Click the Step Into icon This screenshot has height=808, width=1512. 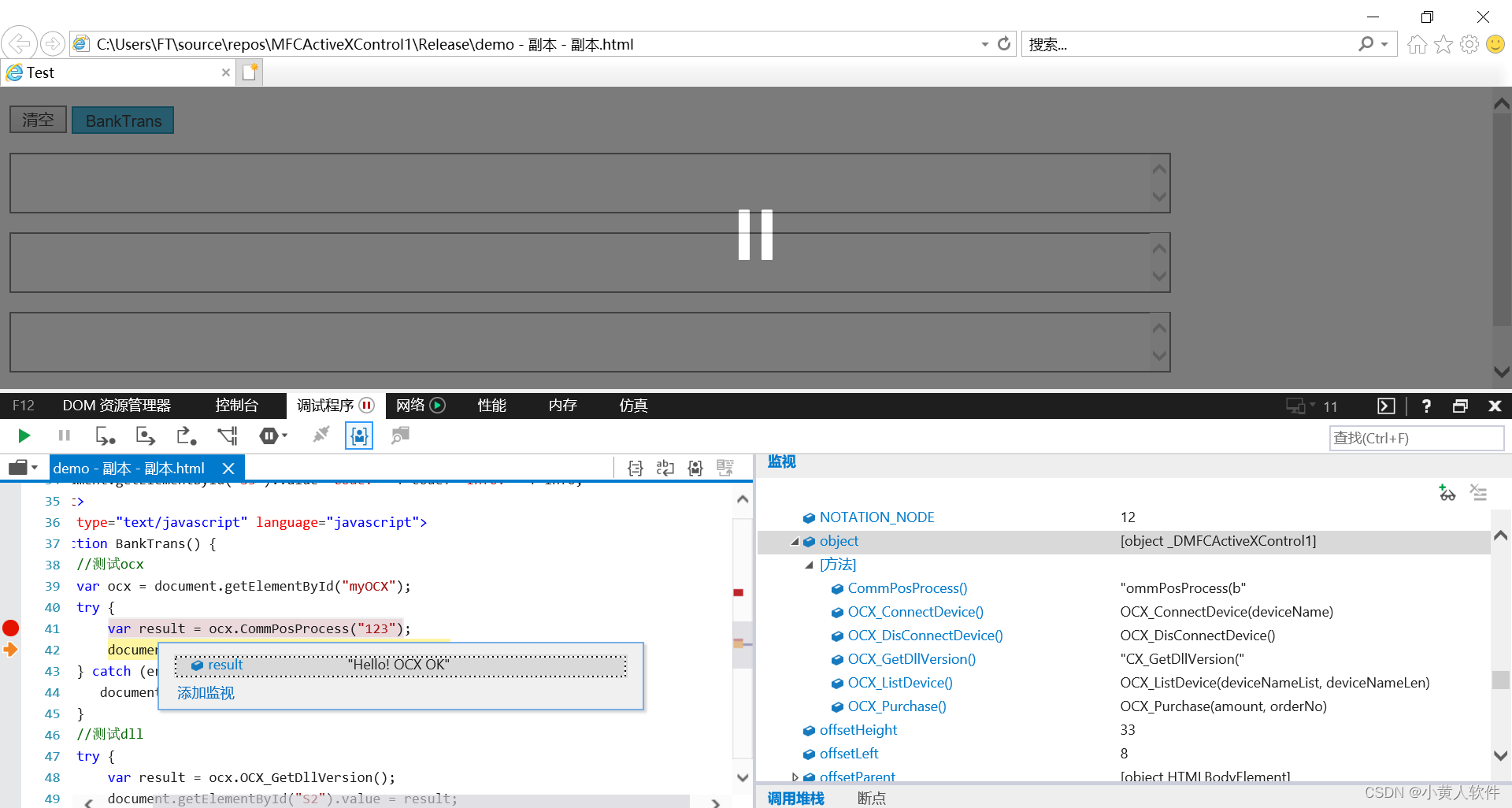(x=105, y=436)
